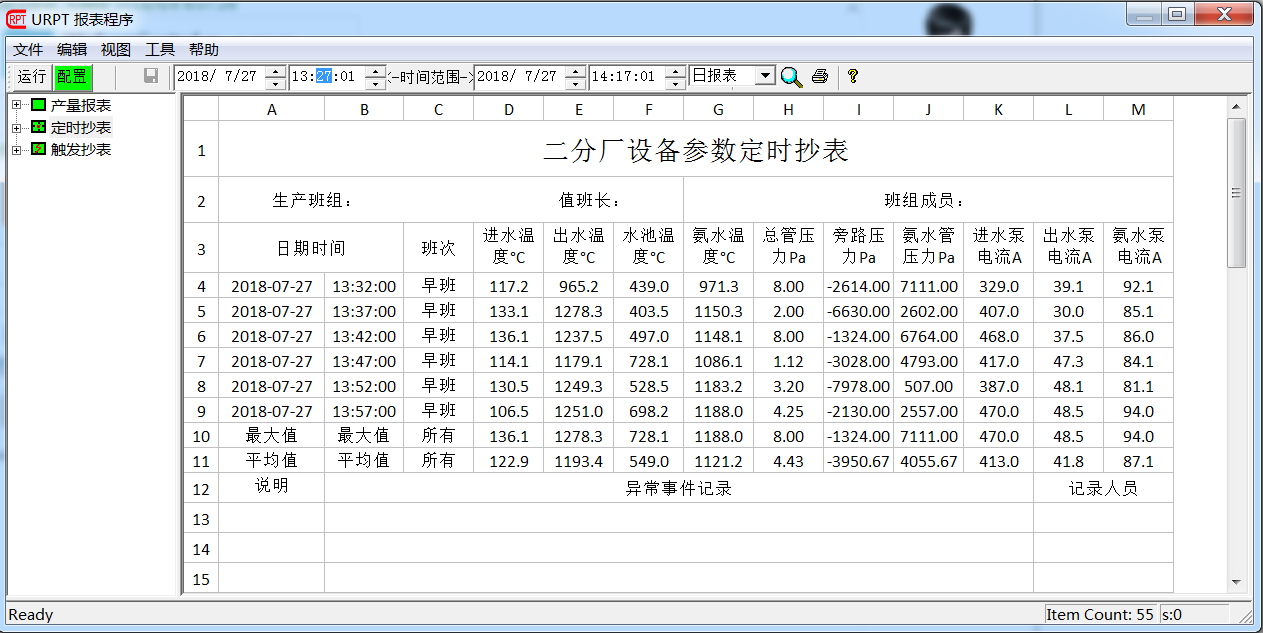
Task: Decrease the end time with down spinner
Action: (x=675, y=82)
